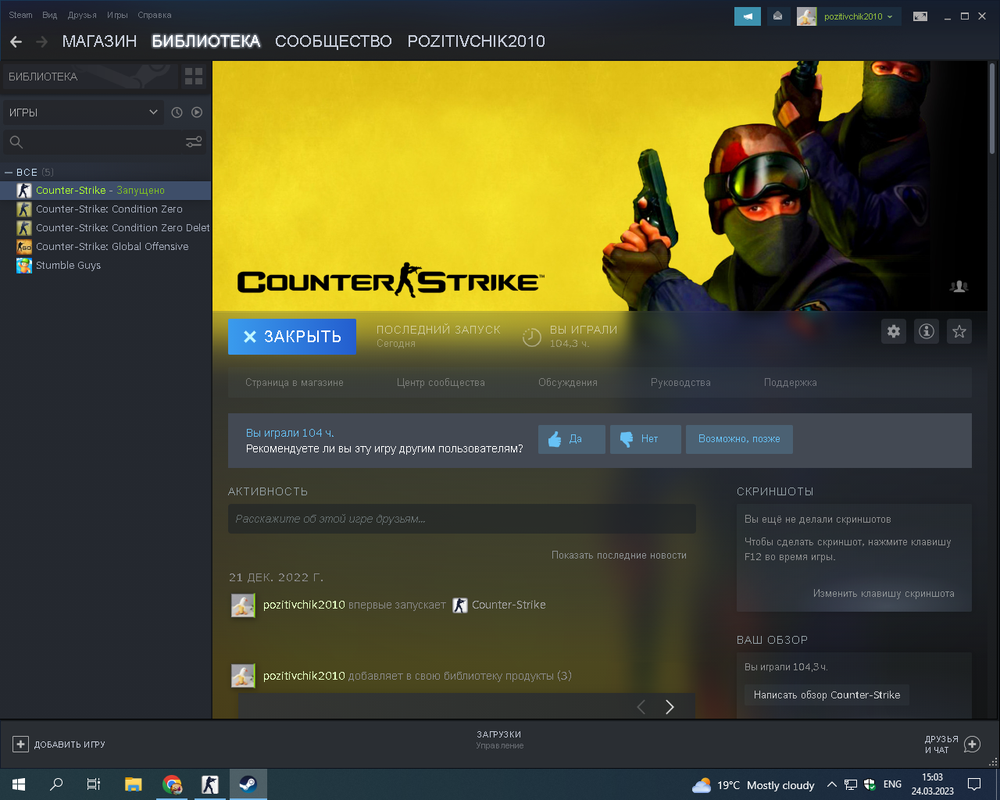1000x800 pixels.
Task: Switch to Big Picture mode icon
Action: pos(920,16)
